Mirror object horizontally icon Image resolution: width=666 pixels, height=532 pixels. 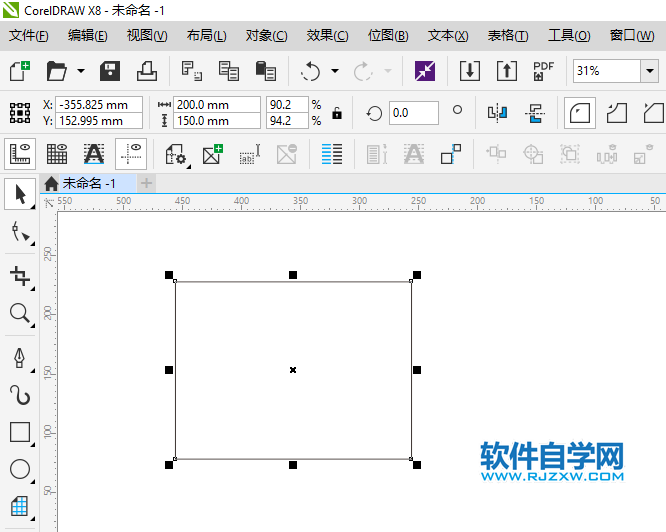(x=497, y=113)
